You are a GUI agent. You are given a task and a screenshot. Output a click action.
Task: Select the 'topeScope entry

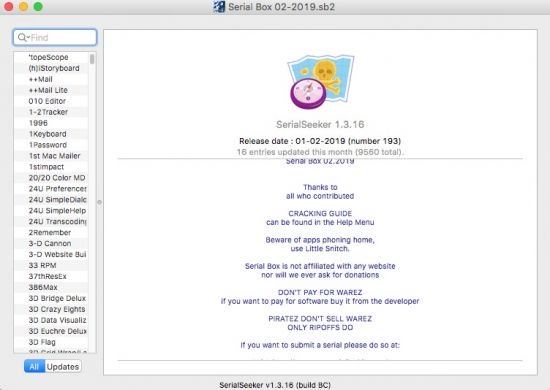point(51,57)
